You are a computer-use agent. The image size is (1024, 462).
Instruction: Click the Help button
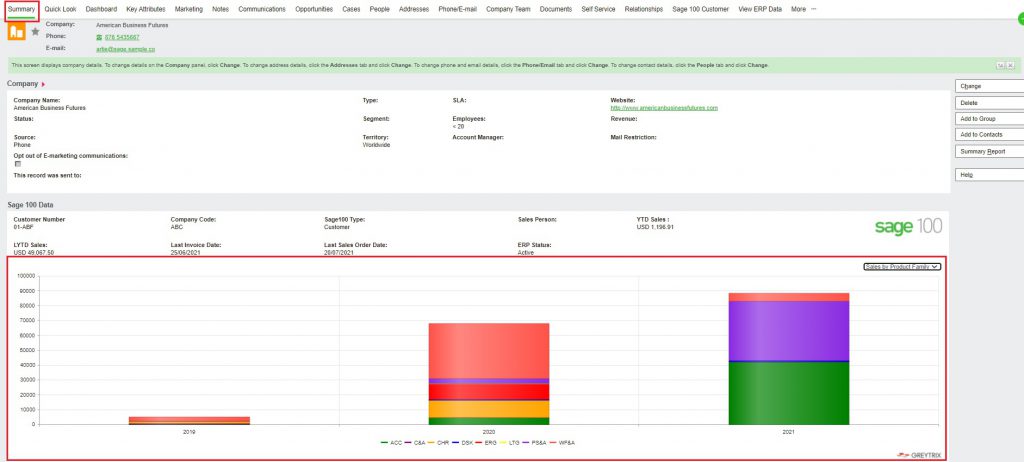point(989,175)
